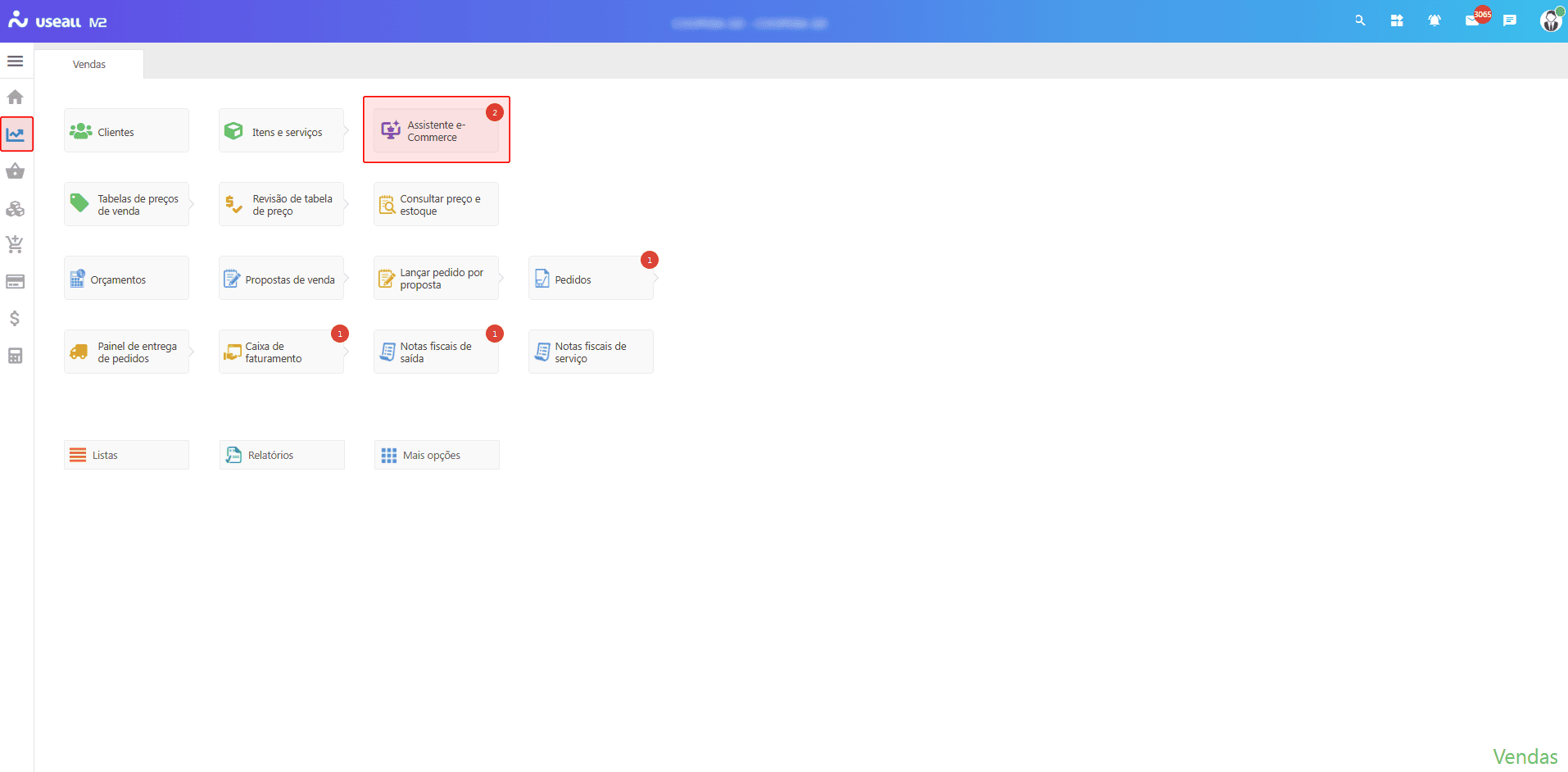Open the Pedidos tile

pyautogui.click(x=591, y=279)
